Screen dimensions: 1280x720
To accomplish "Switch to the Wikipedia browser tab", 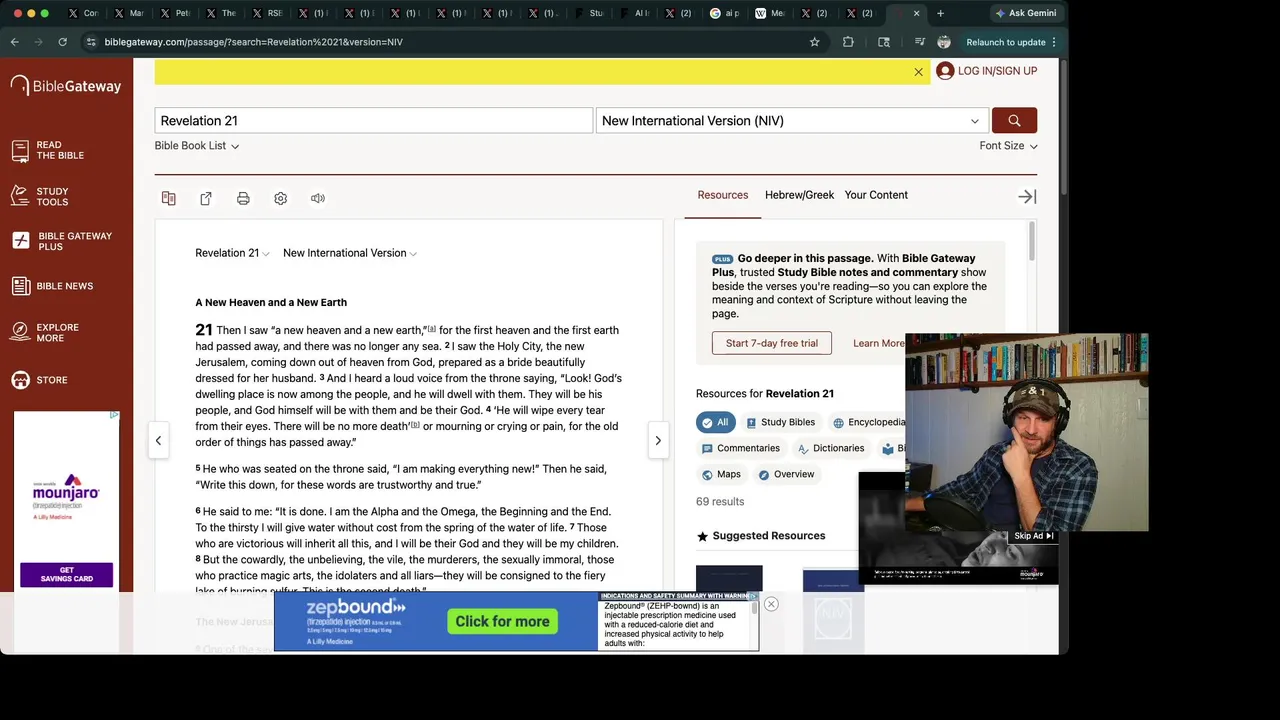I will (x=770, y=13).
